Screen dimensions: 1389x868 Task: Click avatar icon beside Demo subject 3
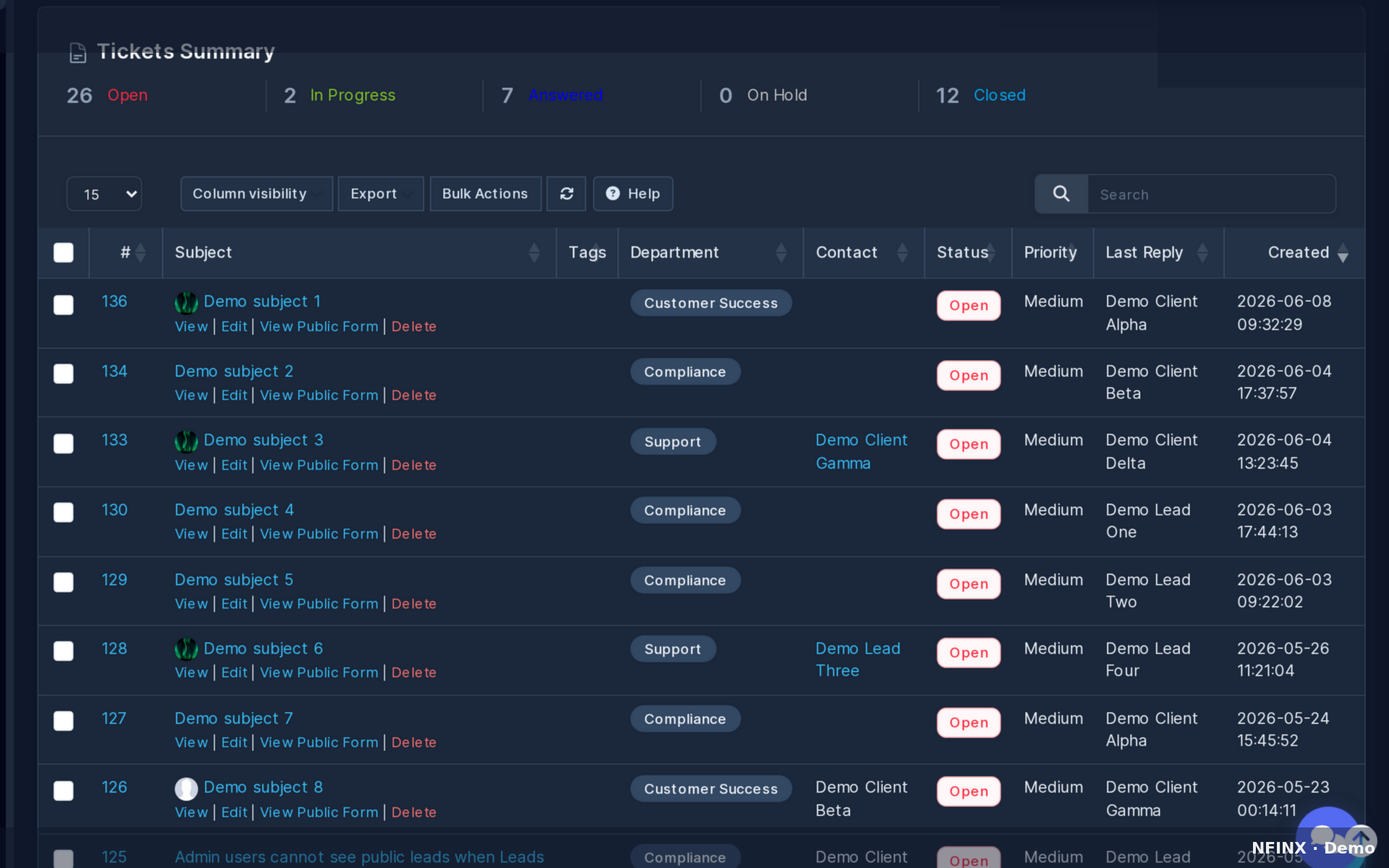(x=186, y=441)
